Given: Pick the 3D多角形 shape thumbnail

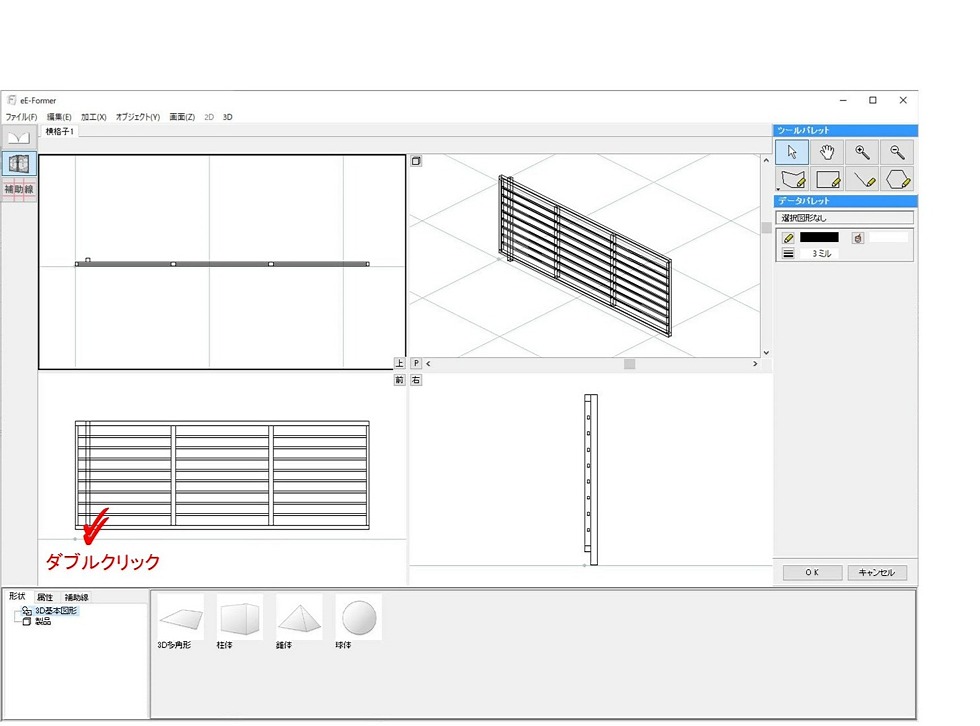Looking at the screenshot, I should pyautogui.click(x=181, y=617).
